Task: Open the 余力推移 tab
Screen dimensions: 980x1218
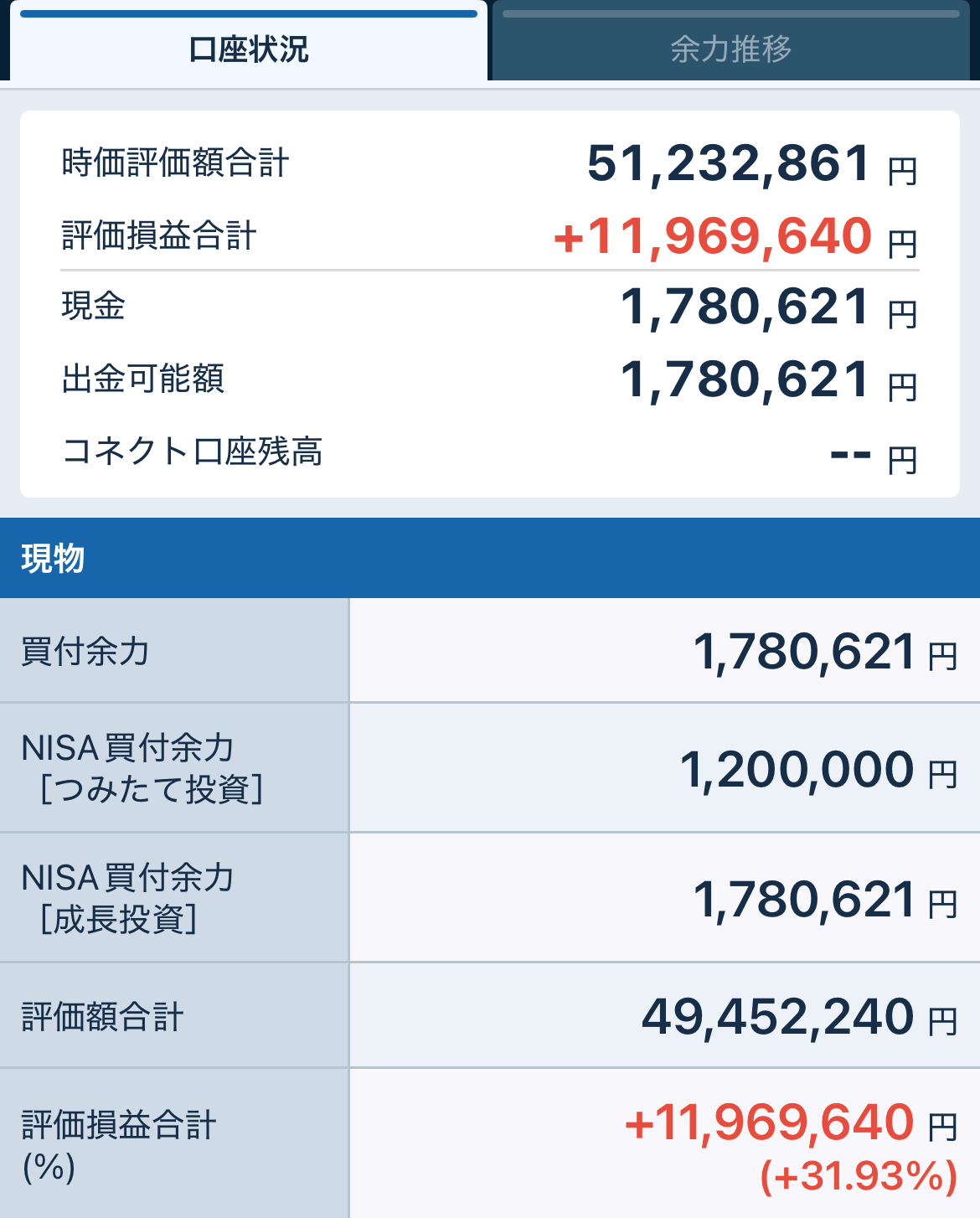Action: (730, 49)
